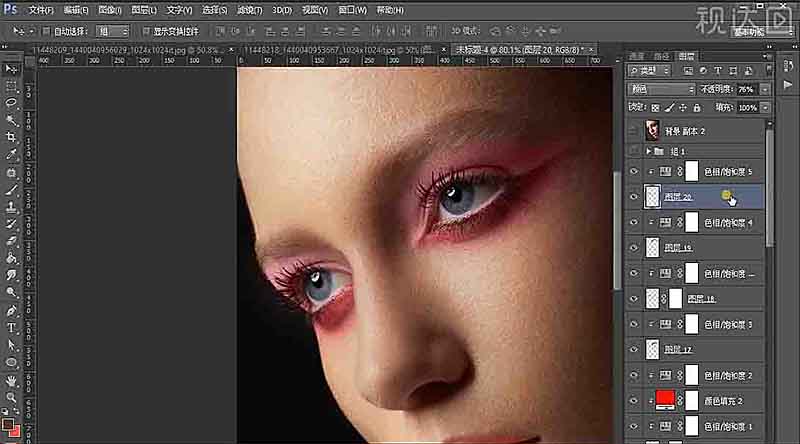The image size is (800, 444).
Task: Open the auto-select 组 dropdown
Action: tap(113, 32)
